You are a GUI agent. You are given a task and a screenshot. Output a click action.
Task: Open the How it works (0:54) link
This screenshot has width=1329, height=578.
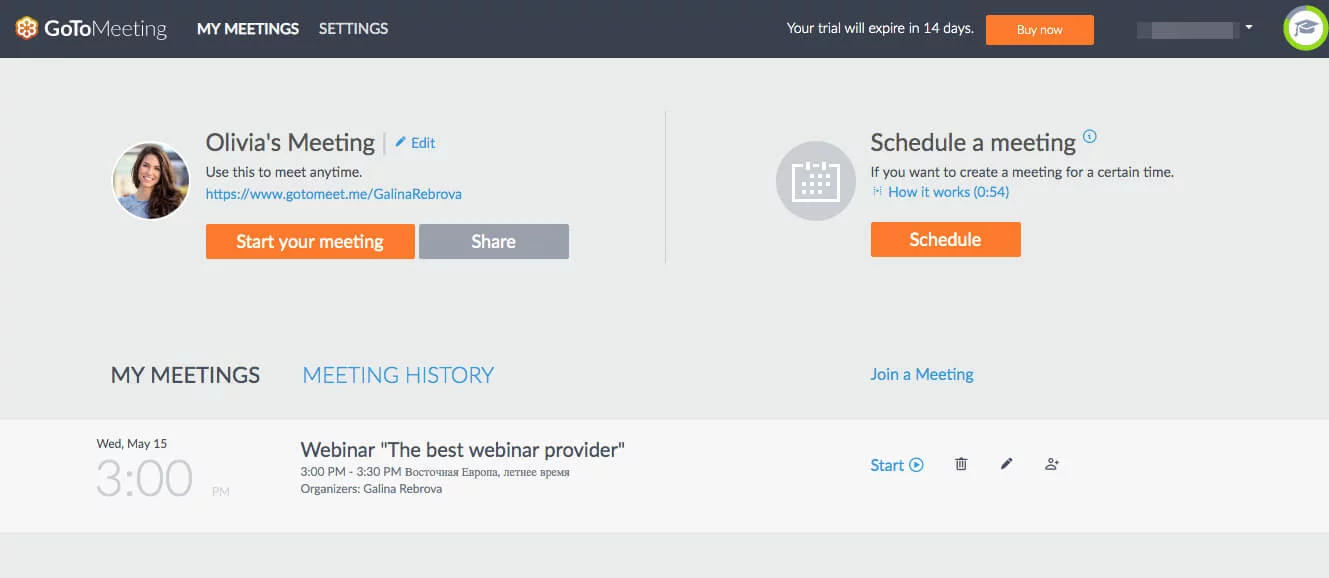949,192
